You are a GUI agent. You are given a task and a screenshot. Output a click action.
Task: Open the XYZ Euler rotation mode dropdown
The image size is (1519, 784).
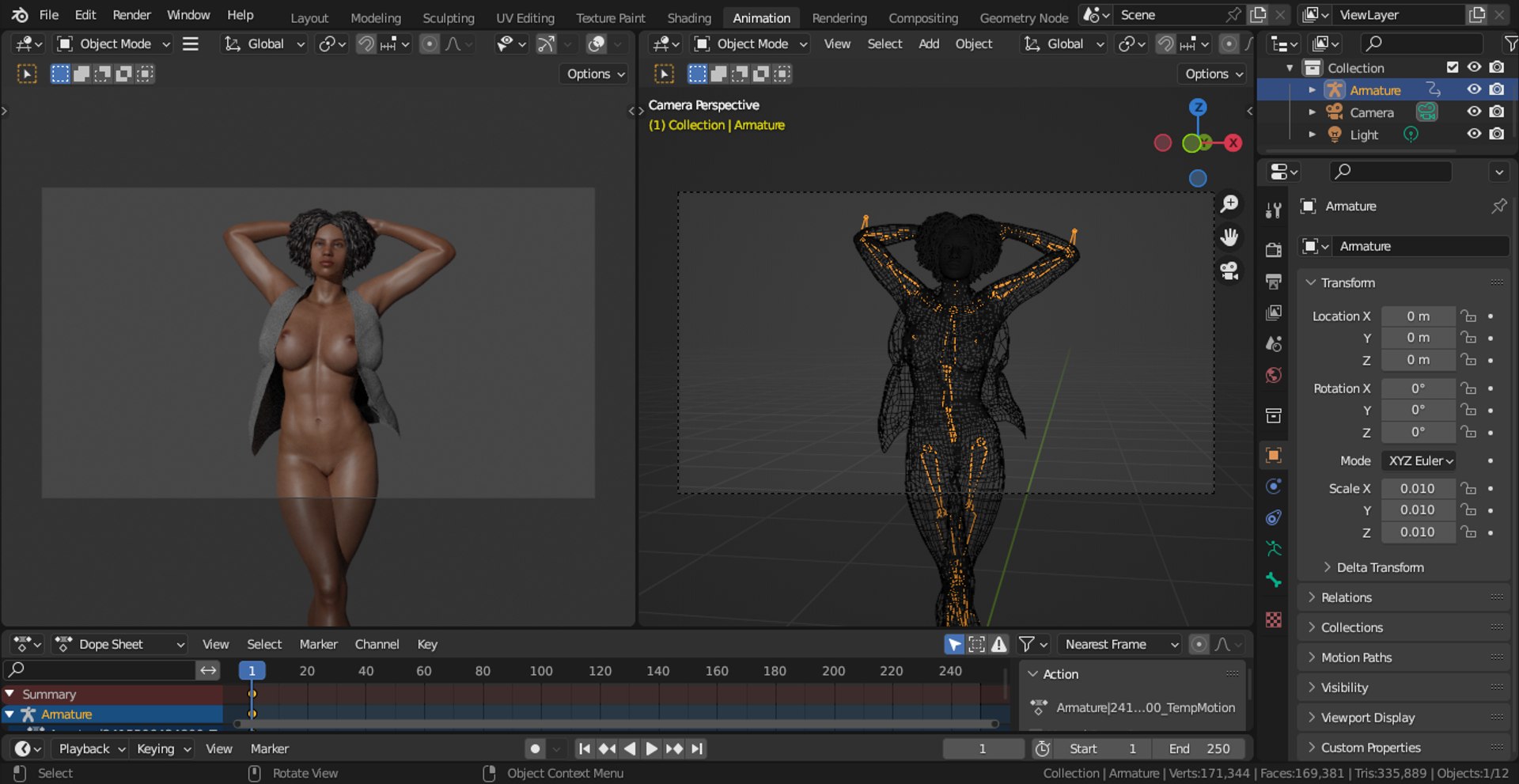[x=1420, y=461]
